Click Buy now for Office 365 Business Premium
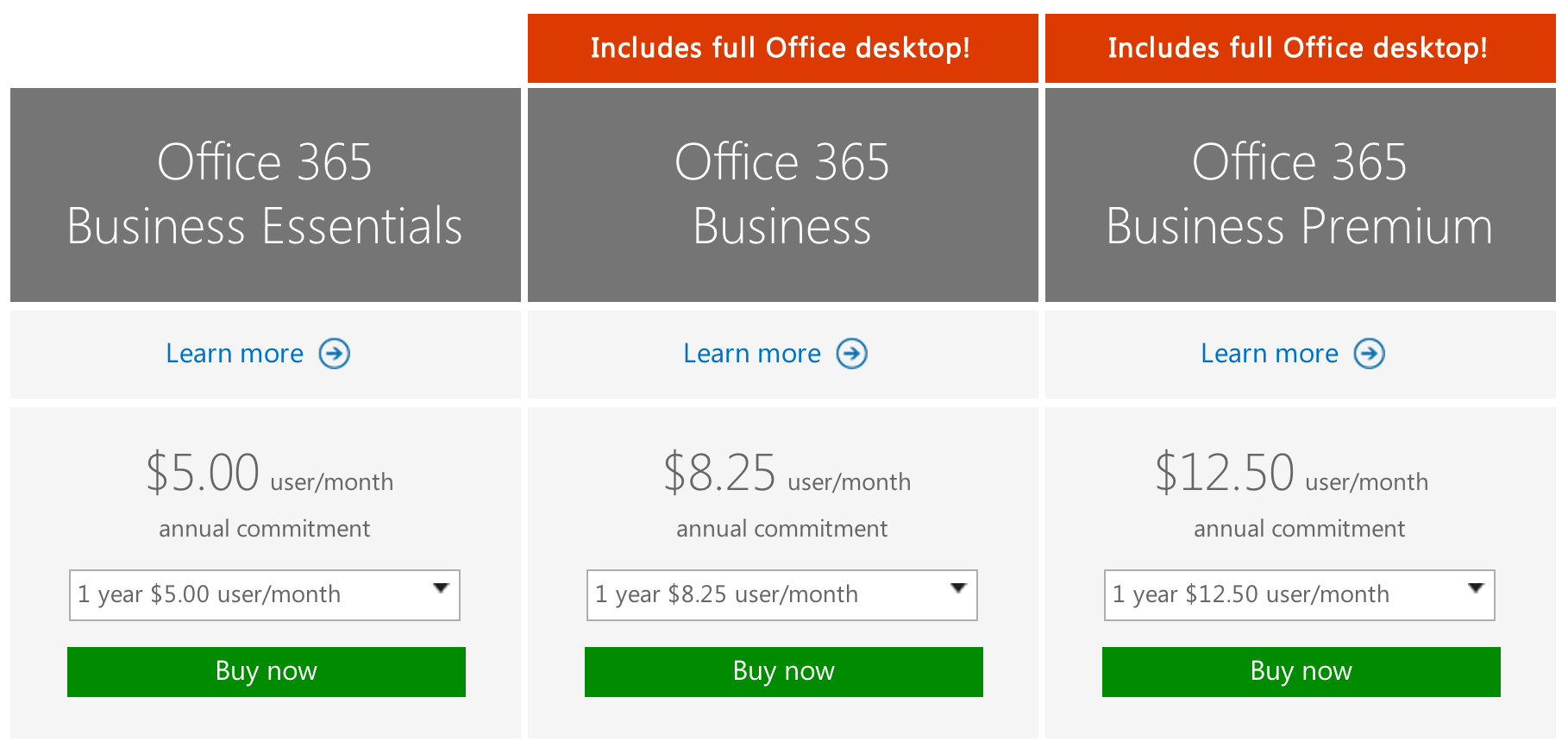The height and width of the screenshot is (754, 1568). pyautogui.click(x=1299, y=671)
